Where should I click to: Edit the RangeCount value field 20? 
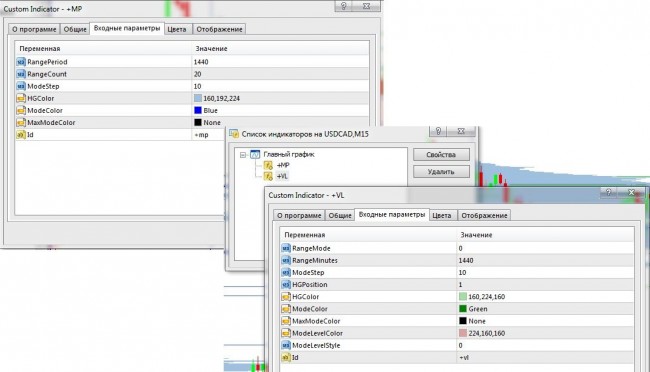pos(280,74)
